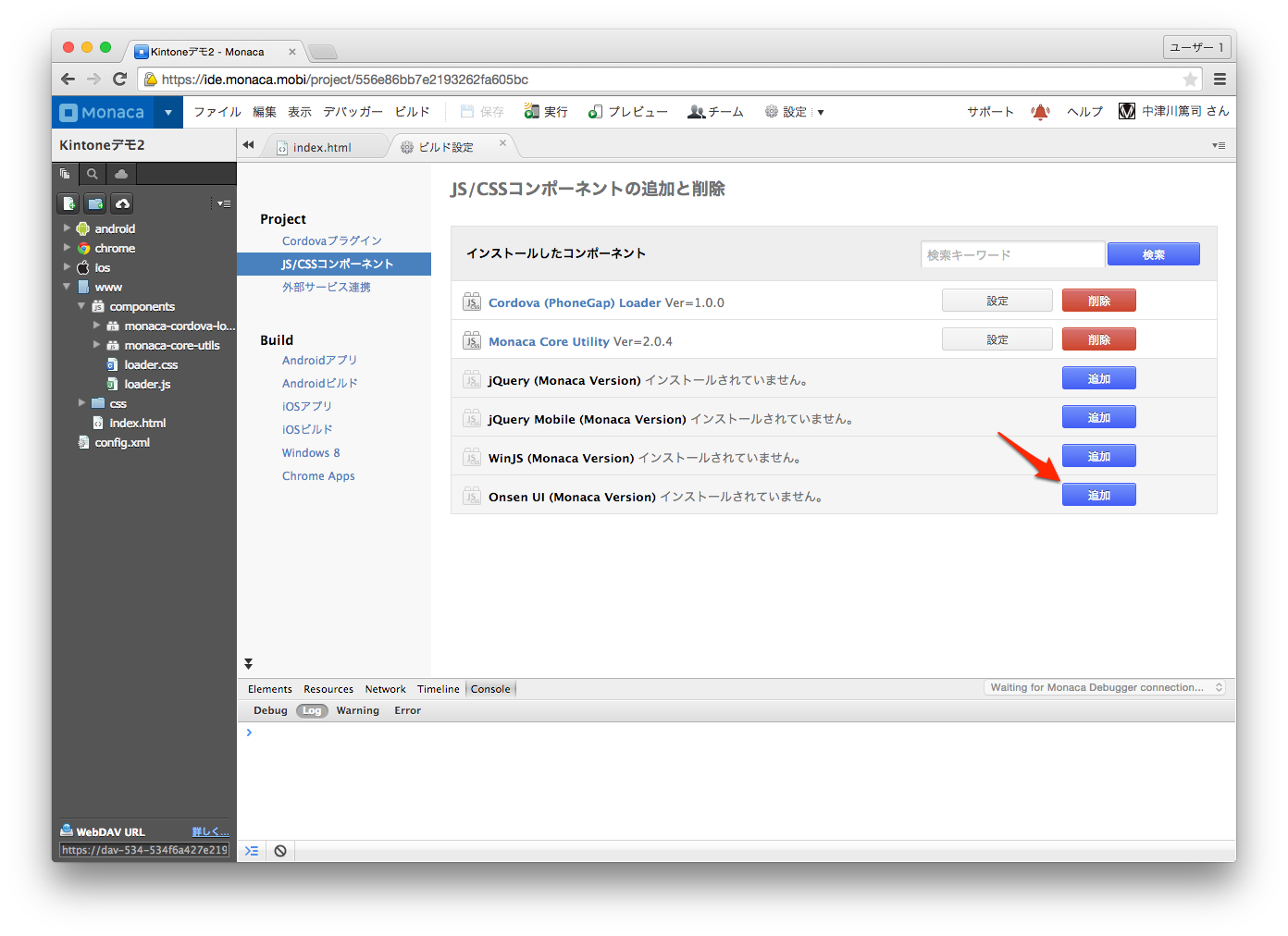Click the new folder icon in sidebar

tap(95, 203)
